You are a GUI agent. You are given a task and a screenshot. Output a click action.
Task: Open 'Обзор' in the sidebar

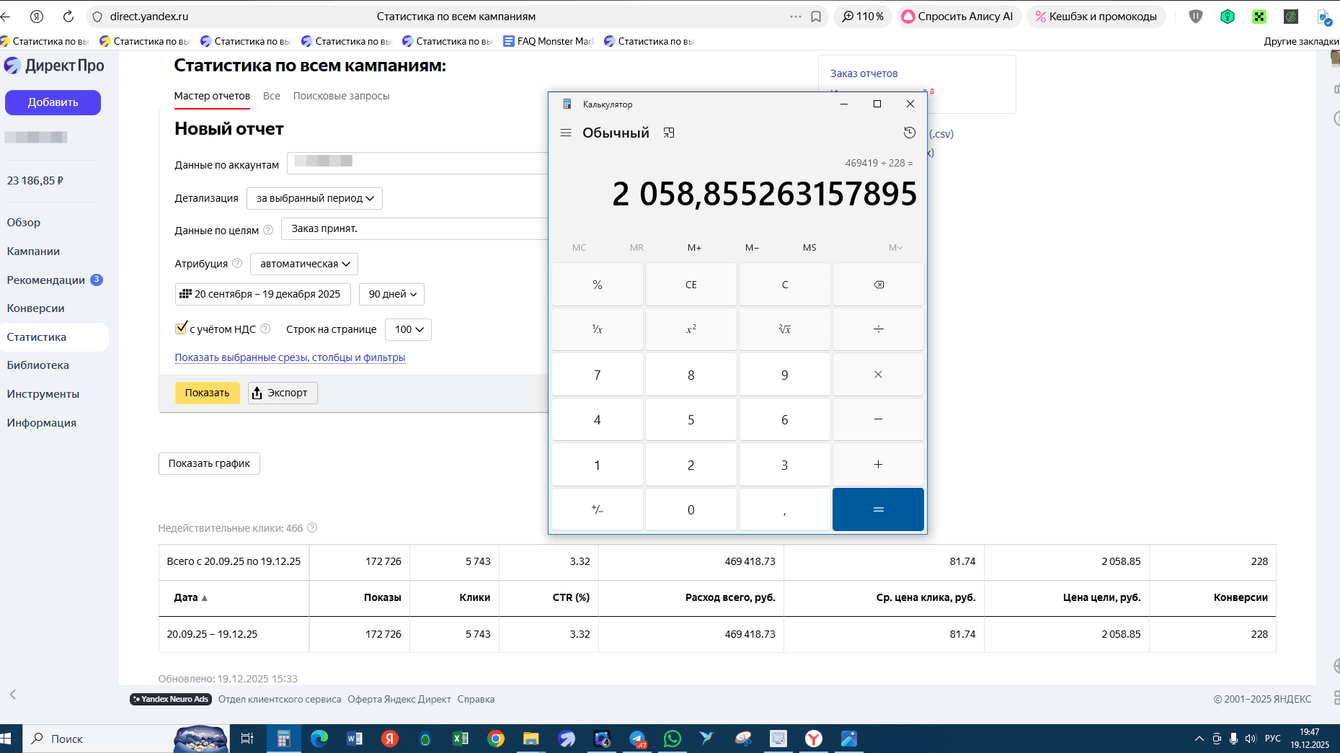(24, 222)
